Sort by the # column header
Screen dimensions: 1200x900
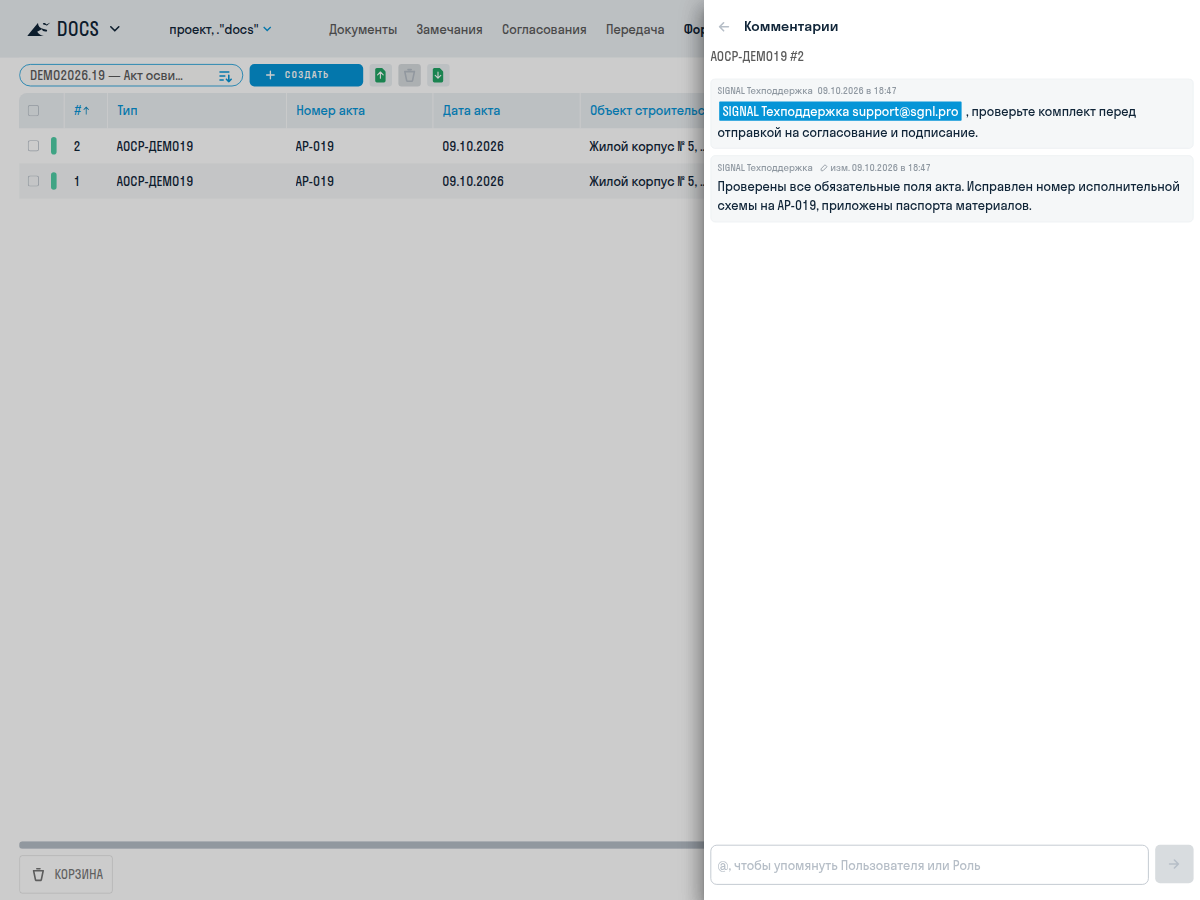click(82, 111)
